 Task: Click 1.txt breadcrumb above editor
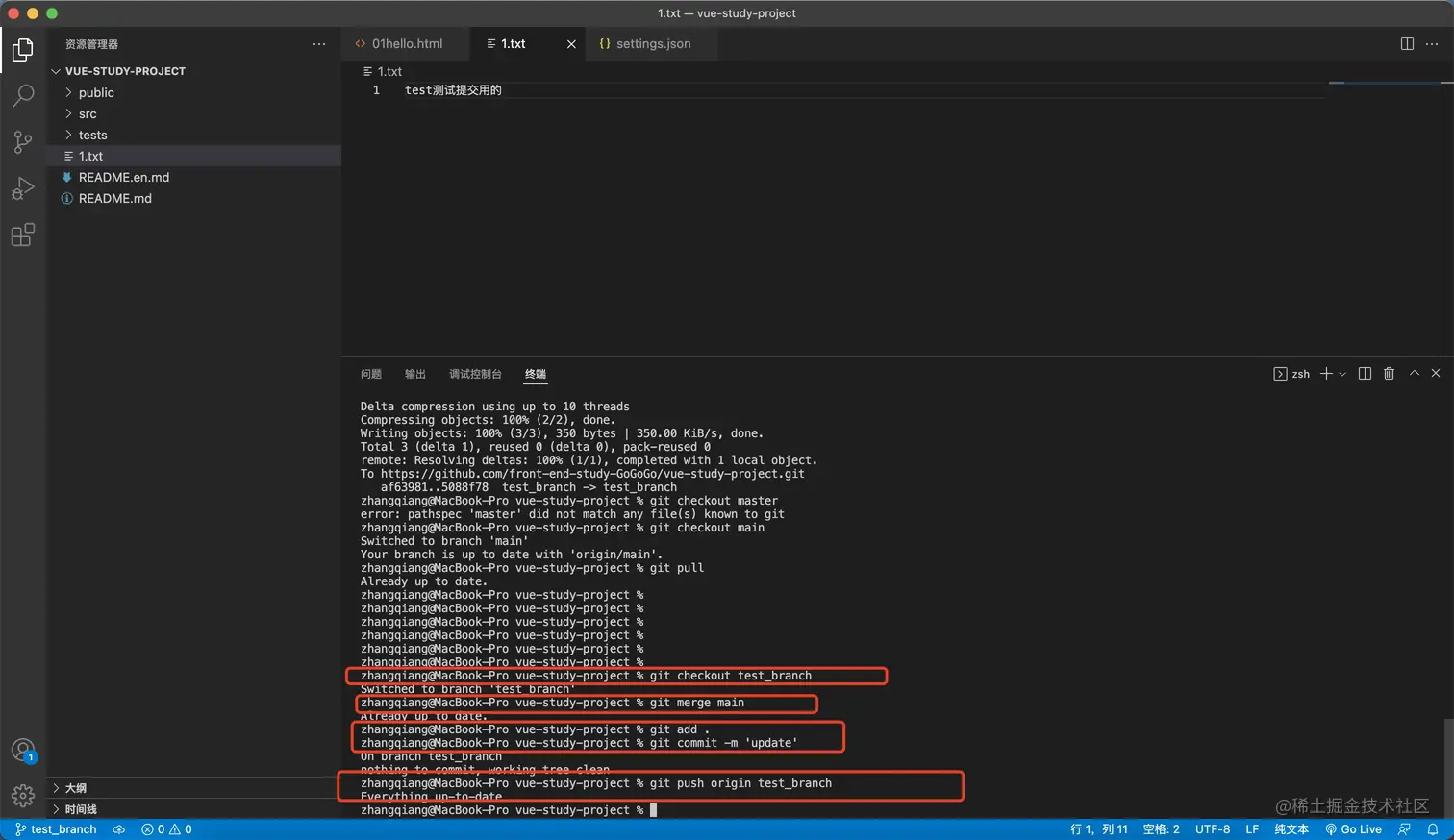click(x=383, y=72)
